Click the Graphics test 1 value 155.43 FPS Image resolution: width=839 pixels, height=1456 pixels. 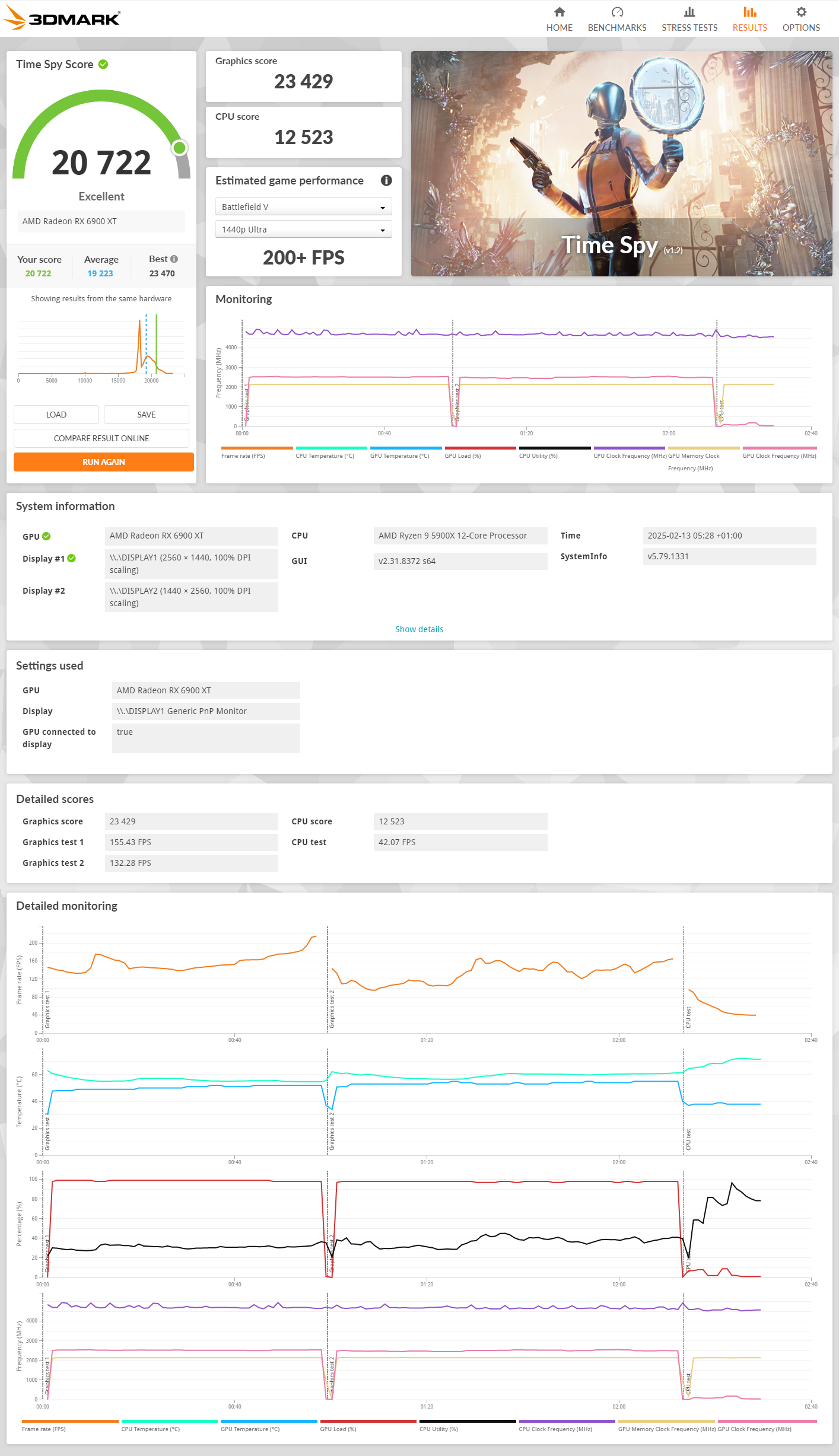coord(192,842)
